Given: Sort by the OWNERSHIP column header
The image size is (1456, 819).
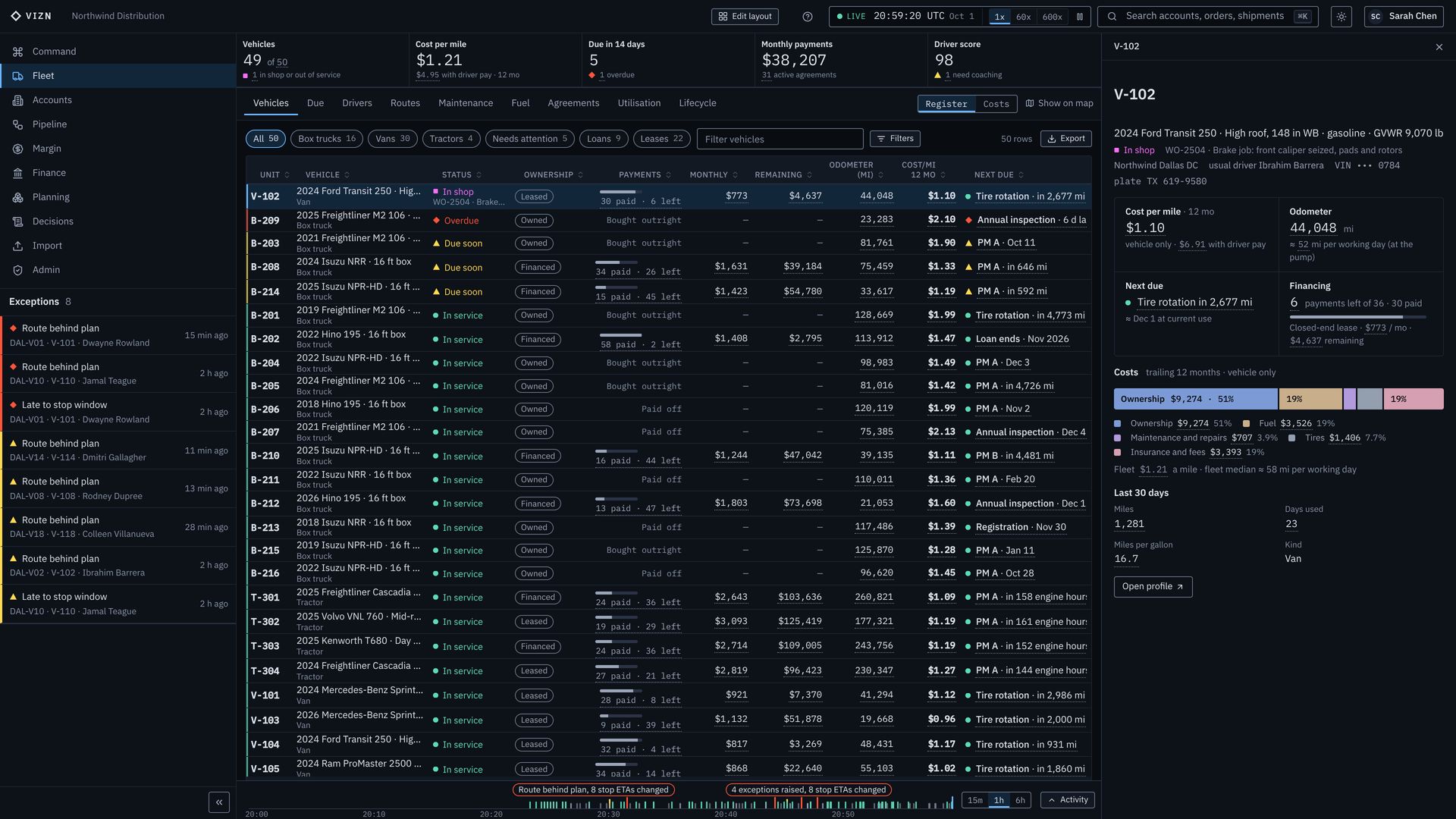Looking at the screenshot, I should 553,175.
